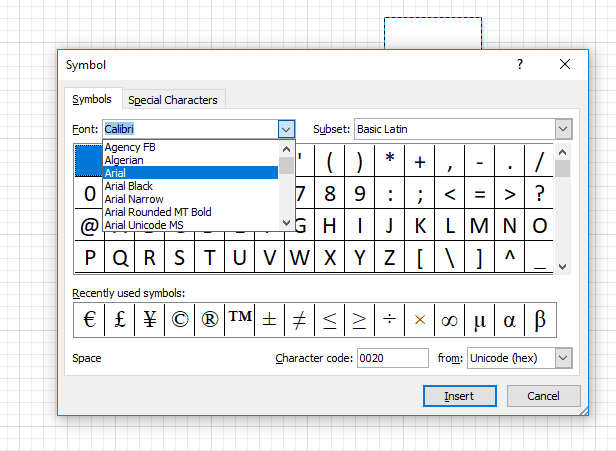Close the Symbol dialog
Viewport: 616px width, 451px height.
[565, 64]
